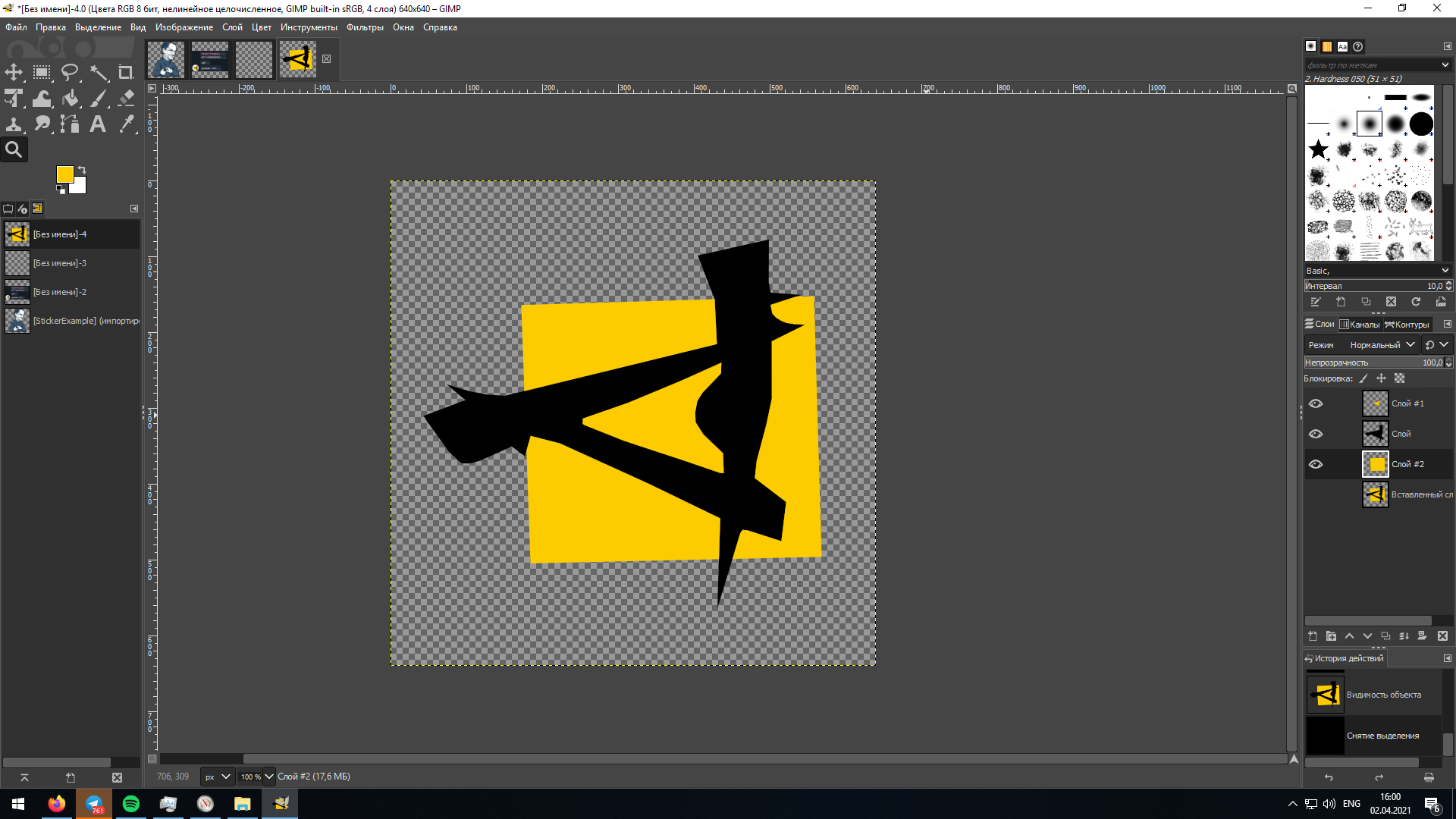The width and height of the screenshot is (1456, 819).
Task: Select the Zoom magnifier tool
Action: (14, 150)
